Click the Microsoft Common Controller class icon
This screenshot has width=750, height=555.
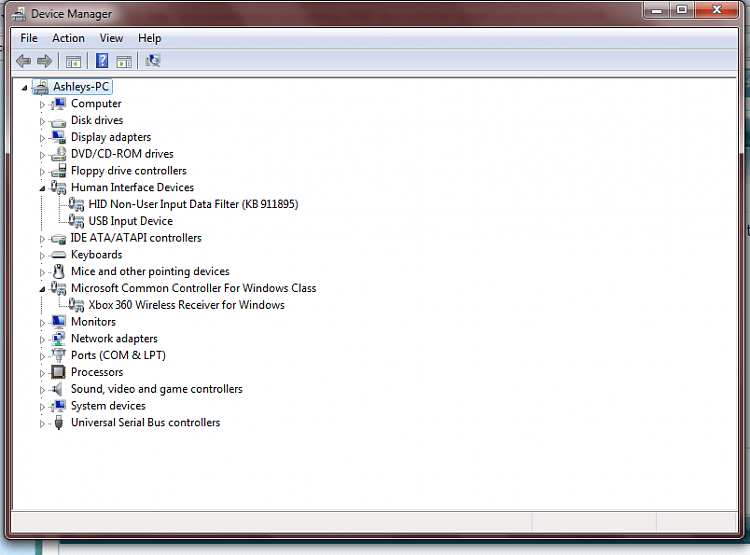pos(58,289)
